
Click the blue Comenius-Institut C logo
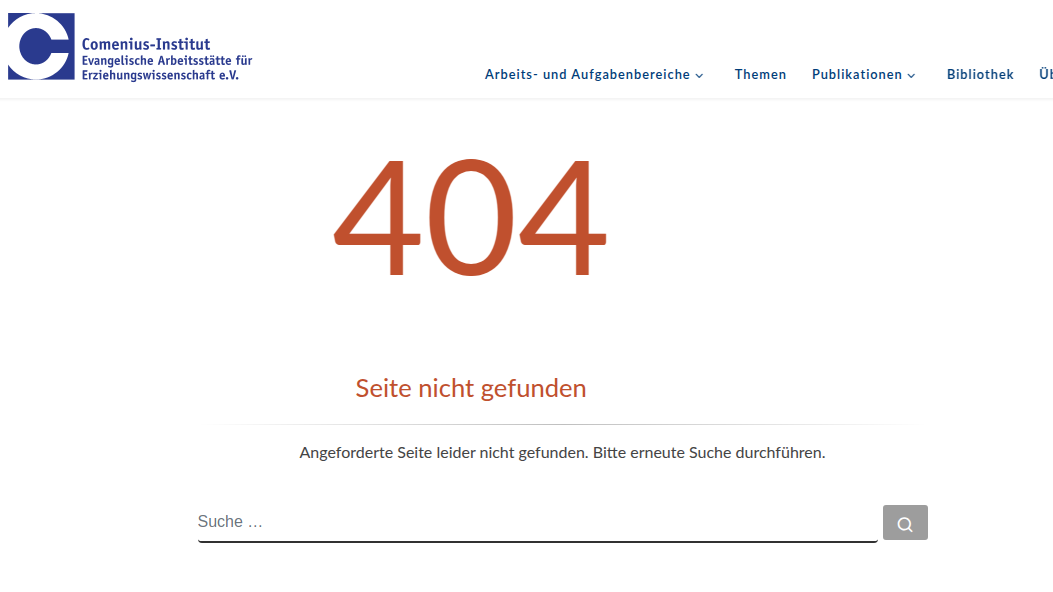coord(40,46)
